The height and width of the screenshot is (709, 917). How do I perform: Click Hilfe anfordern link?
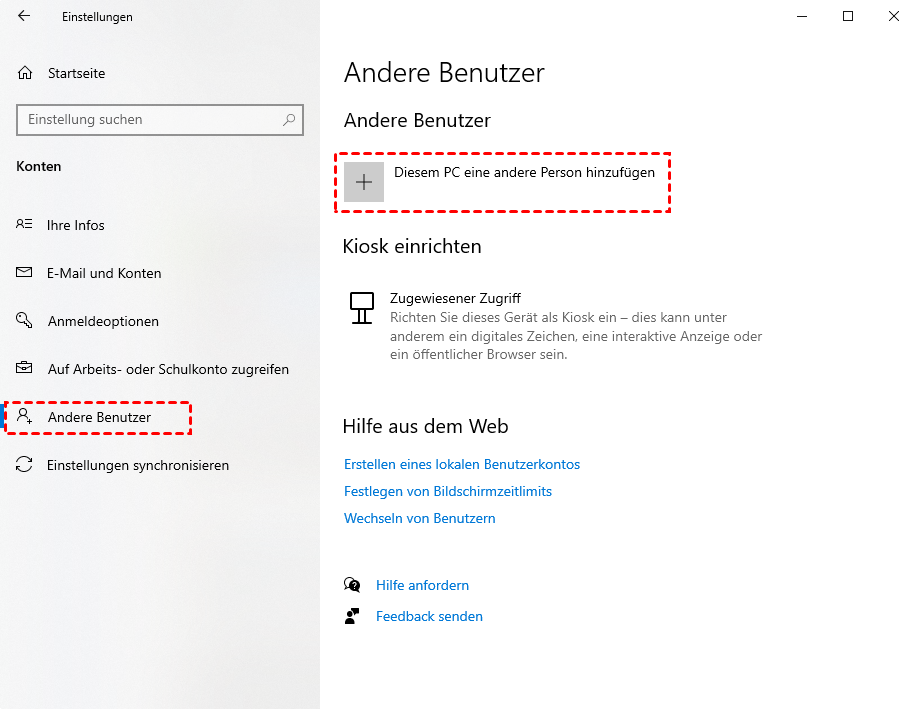point(422,585)
